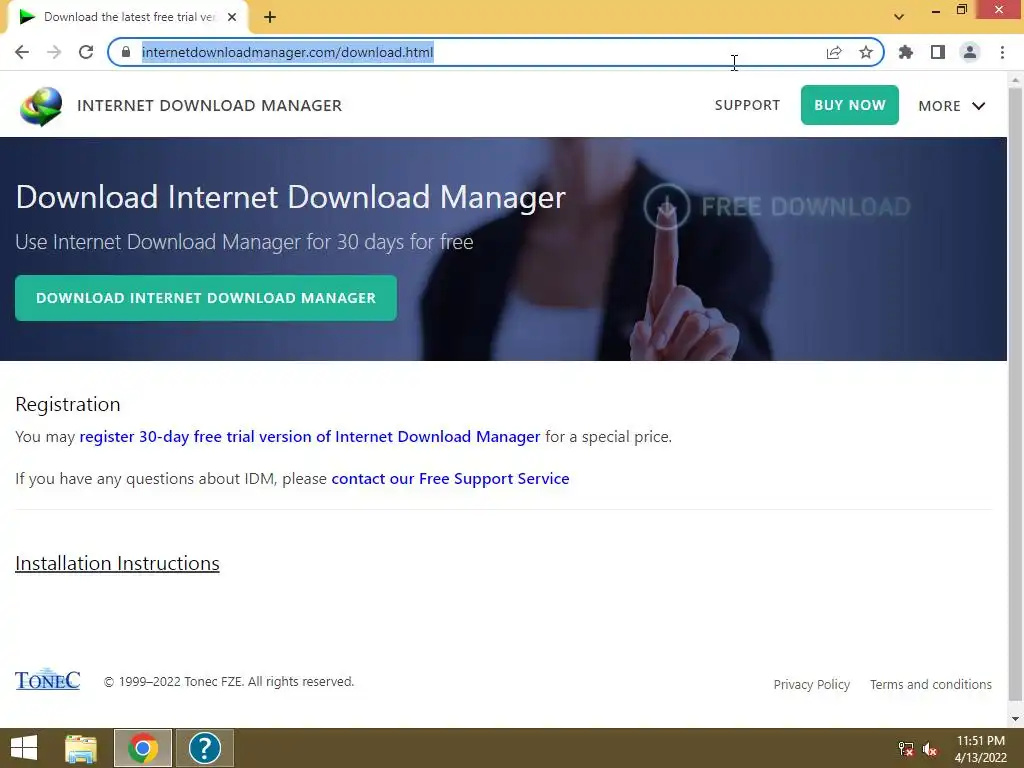Click 'Use Internet Download Manager for 30 days' text
Viewport: 1024px width, 768px height.
coord(244,242)
